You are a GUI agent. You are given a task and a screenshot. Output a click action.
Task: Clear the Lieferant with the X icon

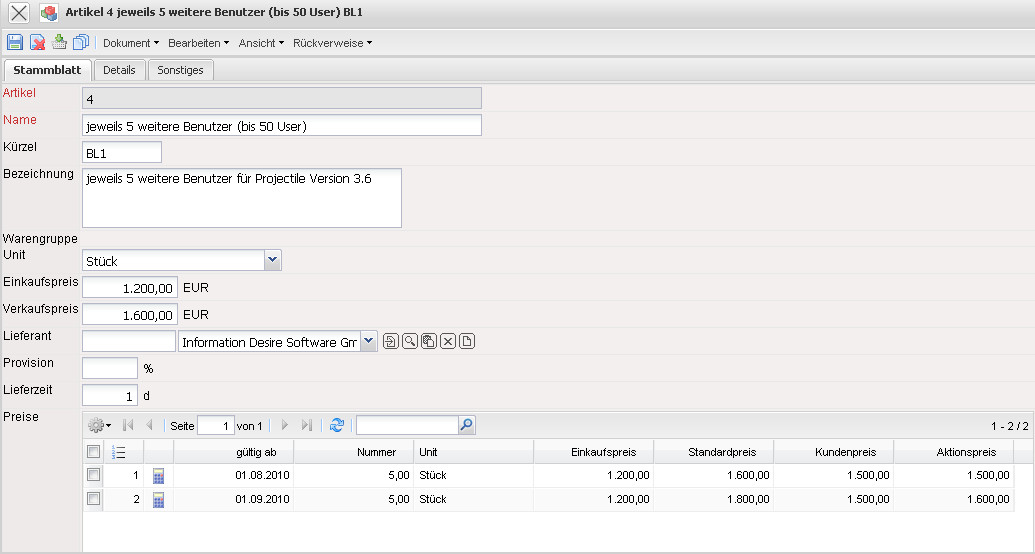448,342
